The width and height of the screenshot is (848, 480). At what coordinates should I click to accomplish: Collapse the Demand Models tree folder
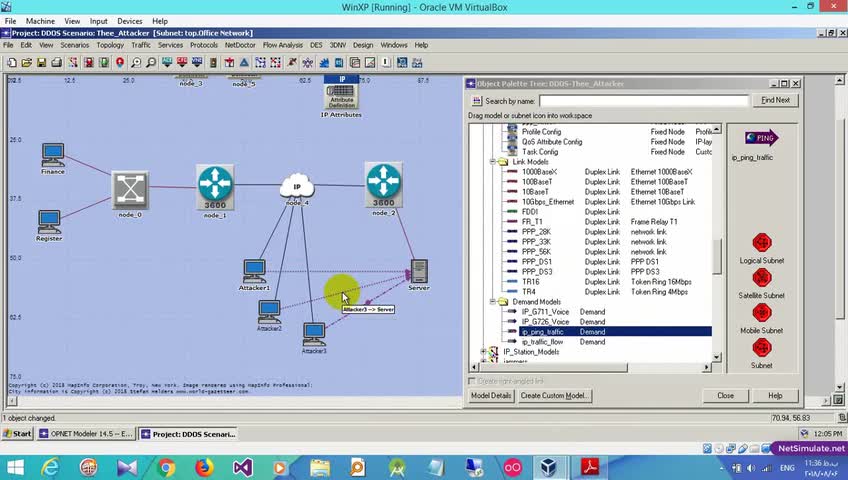pos(493,302)
